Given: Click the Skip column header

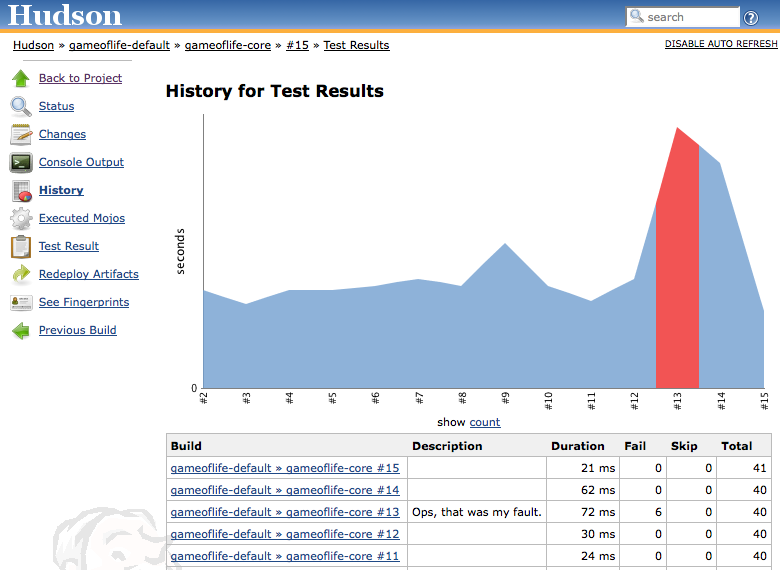Looking at the screenshot, I should click(x=684, y=446).
